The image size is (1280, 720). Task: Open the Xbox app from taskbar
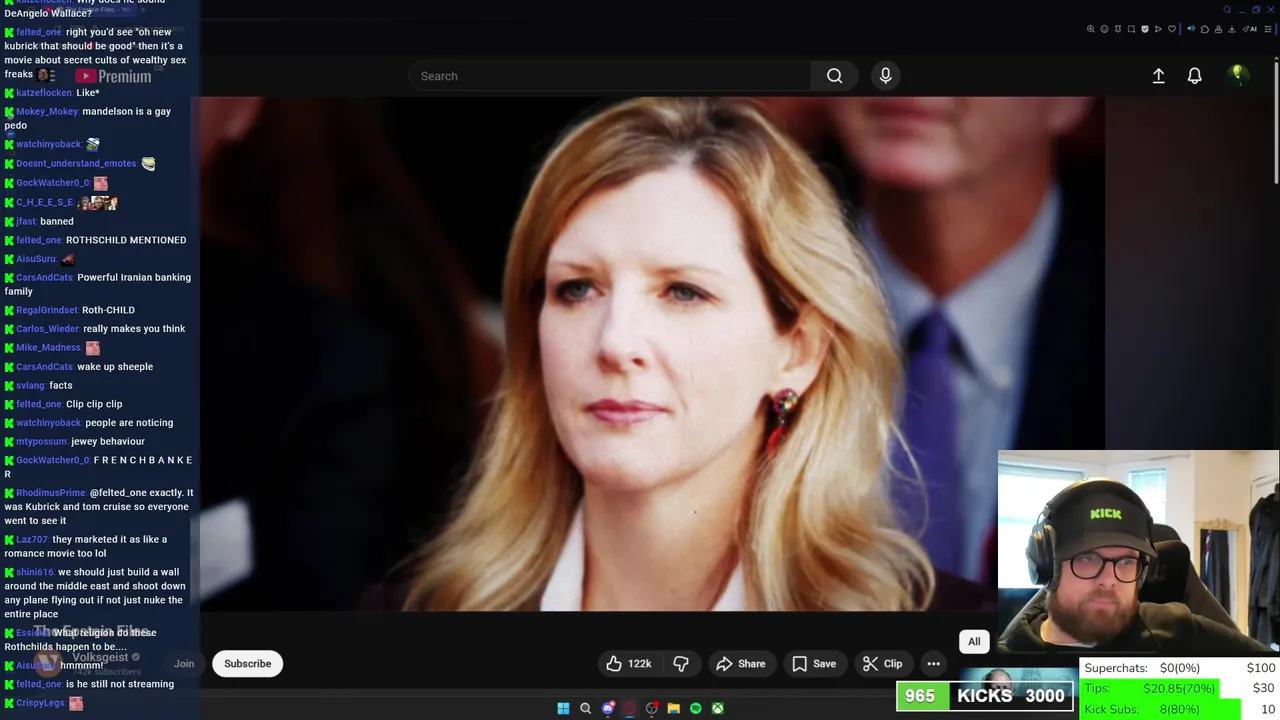coord(717,708)
